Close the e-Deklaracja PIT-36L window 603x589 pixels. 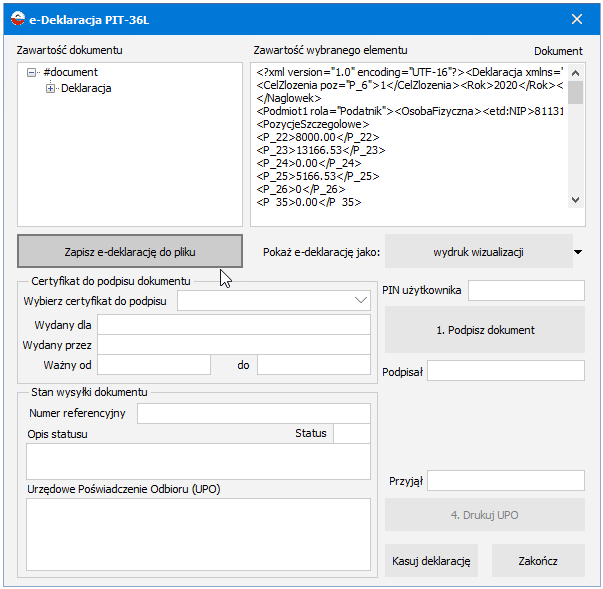tap(576, 19)
